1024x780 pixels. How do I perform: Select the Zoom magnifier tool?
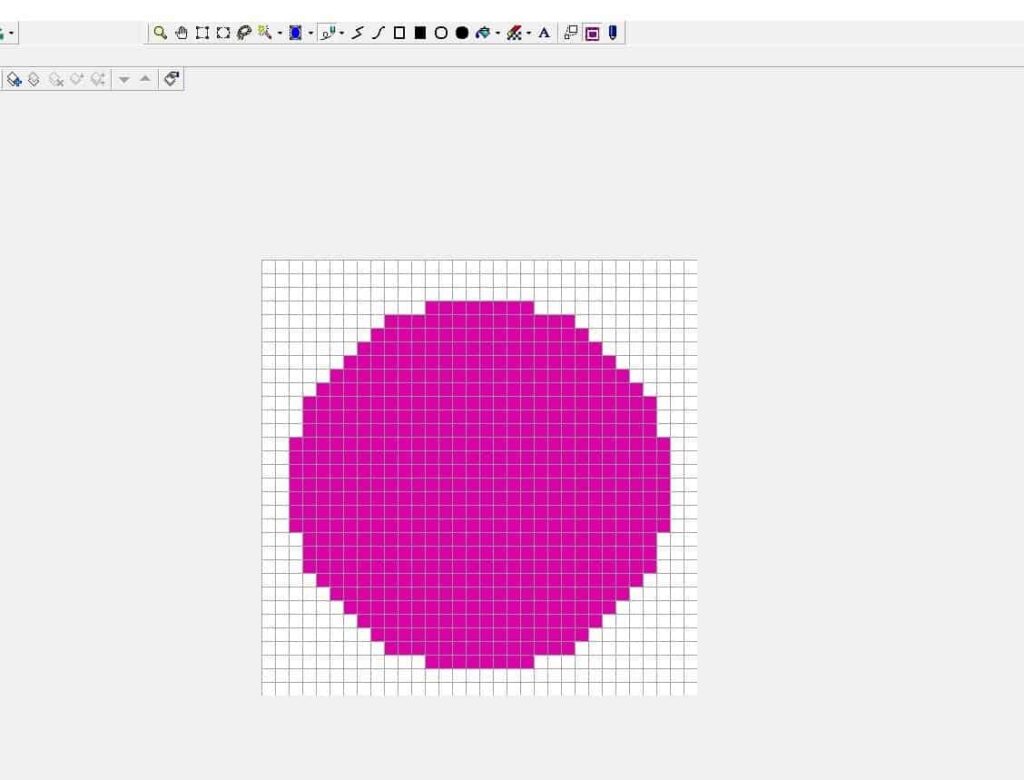159,33
